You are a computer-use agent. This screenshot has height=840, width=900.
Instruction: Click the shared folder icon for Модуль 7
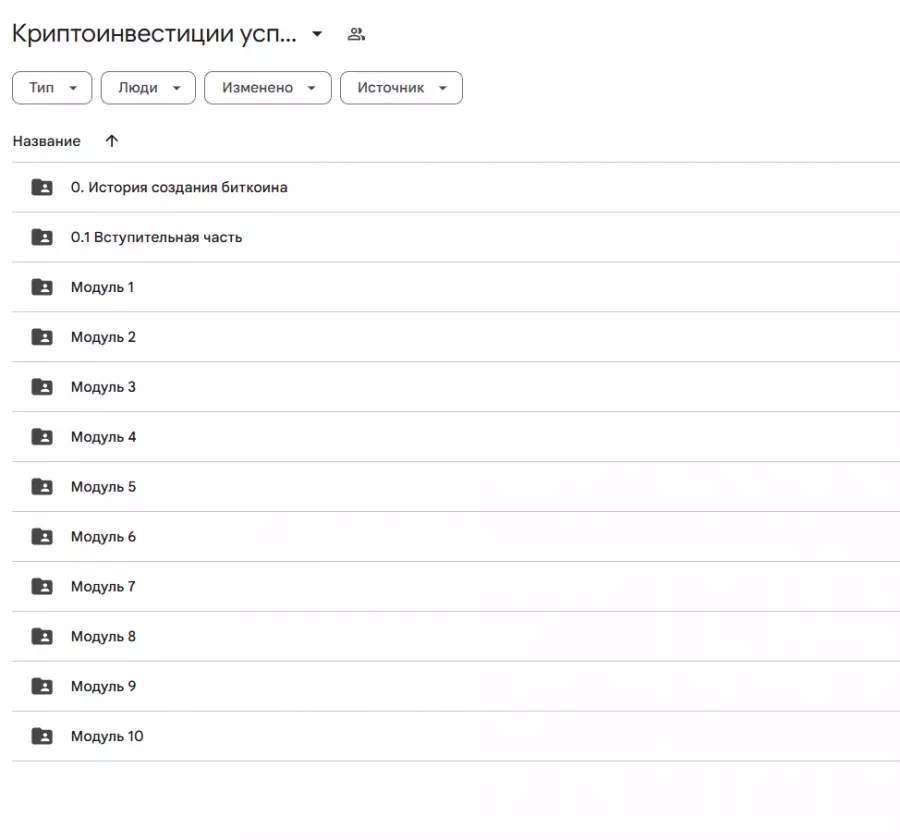[42, 587]
